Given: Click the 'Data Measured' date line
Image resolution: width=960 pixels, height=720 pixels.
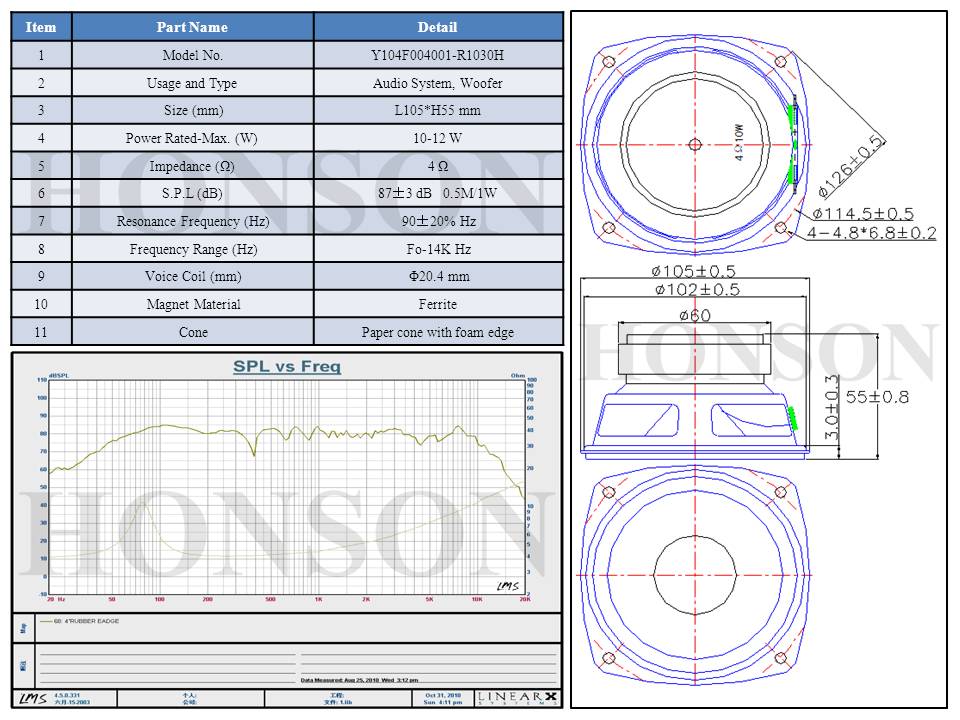Looking at the screenshot, I should point(360,680).
